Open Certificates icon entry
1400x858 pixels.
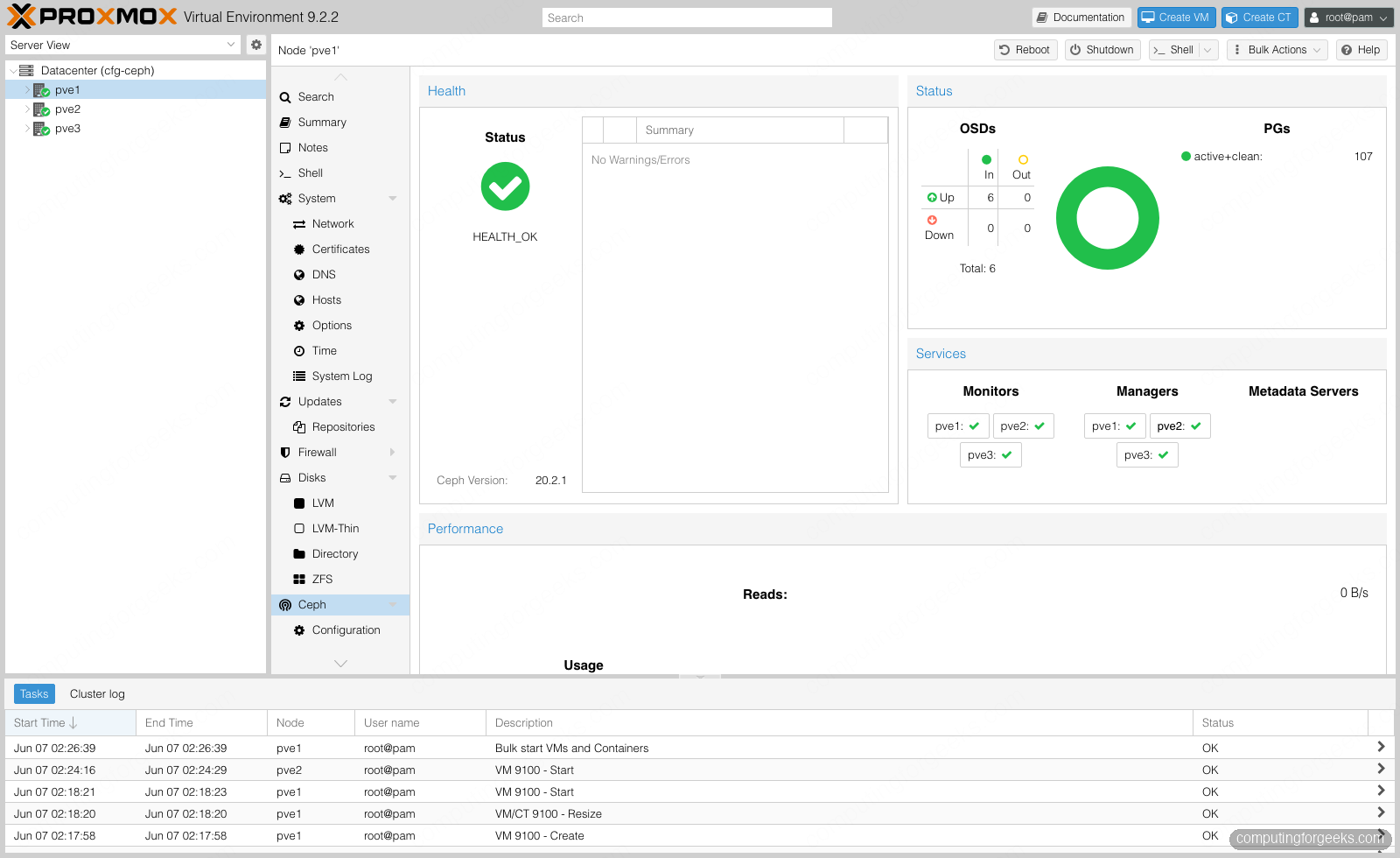(x=299, y=250)
